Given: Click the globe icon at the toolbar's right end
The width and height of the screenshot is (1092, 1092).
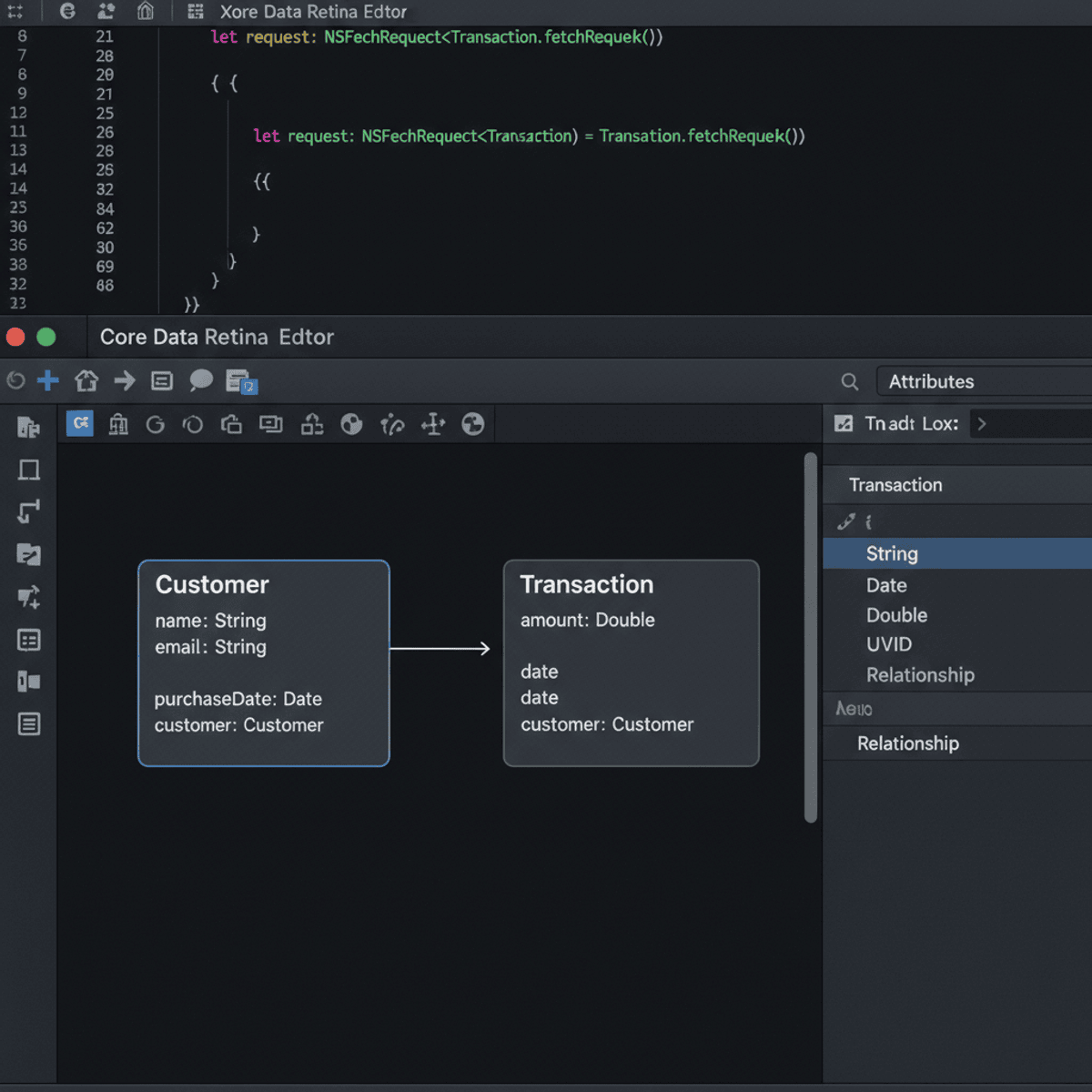Looking at the screenshot, I should click(x=472, y=424).
